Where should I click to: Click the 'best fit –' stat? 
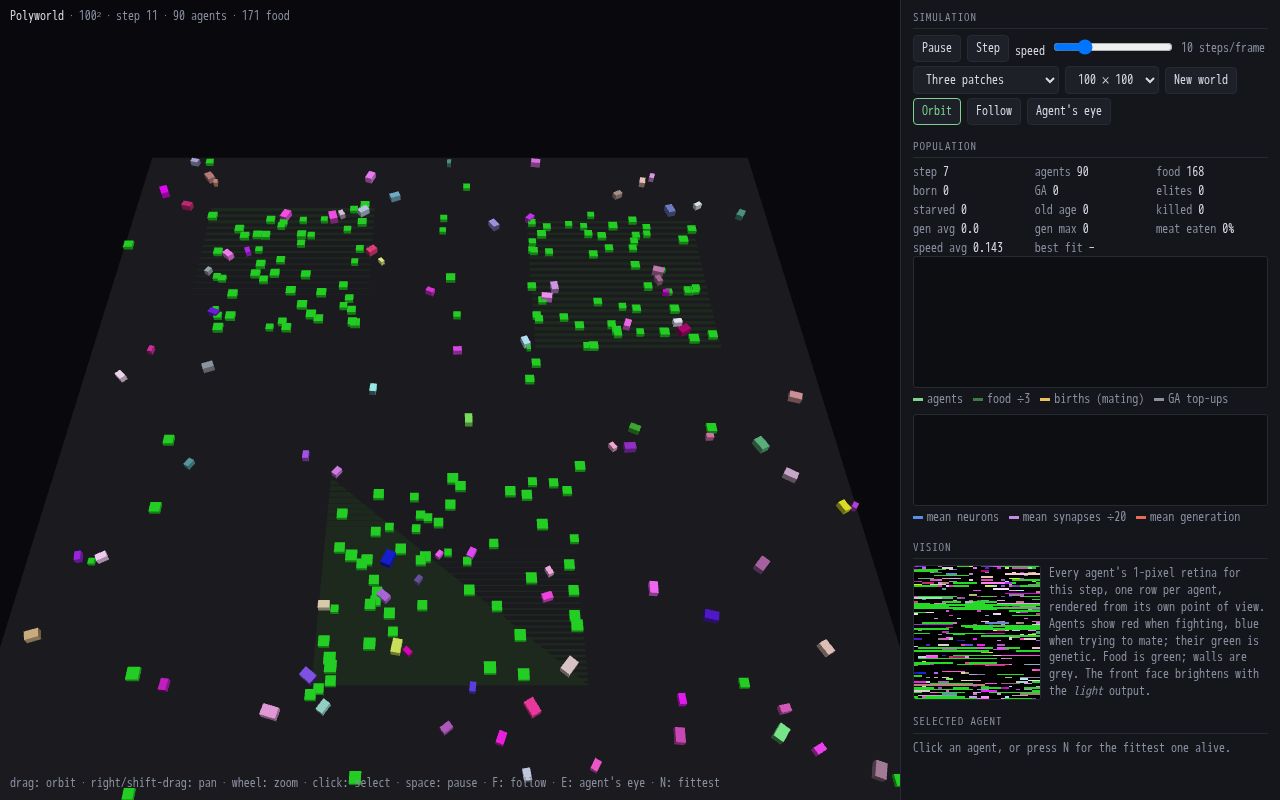1065,248
